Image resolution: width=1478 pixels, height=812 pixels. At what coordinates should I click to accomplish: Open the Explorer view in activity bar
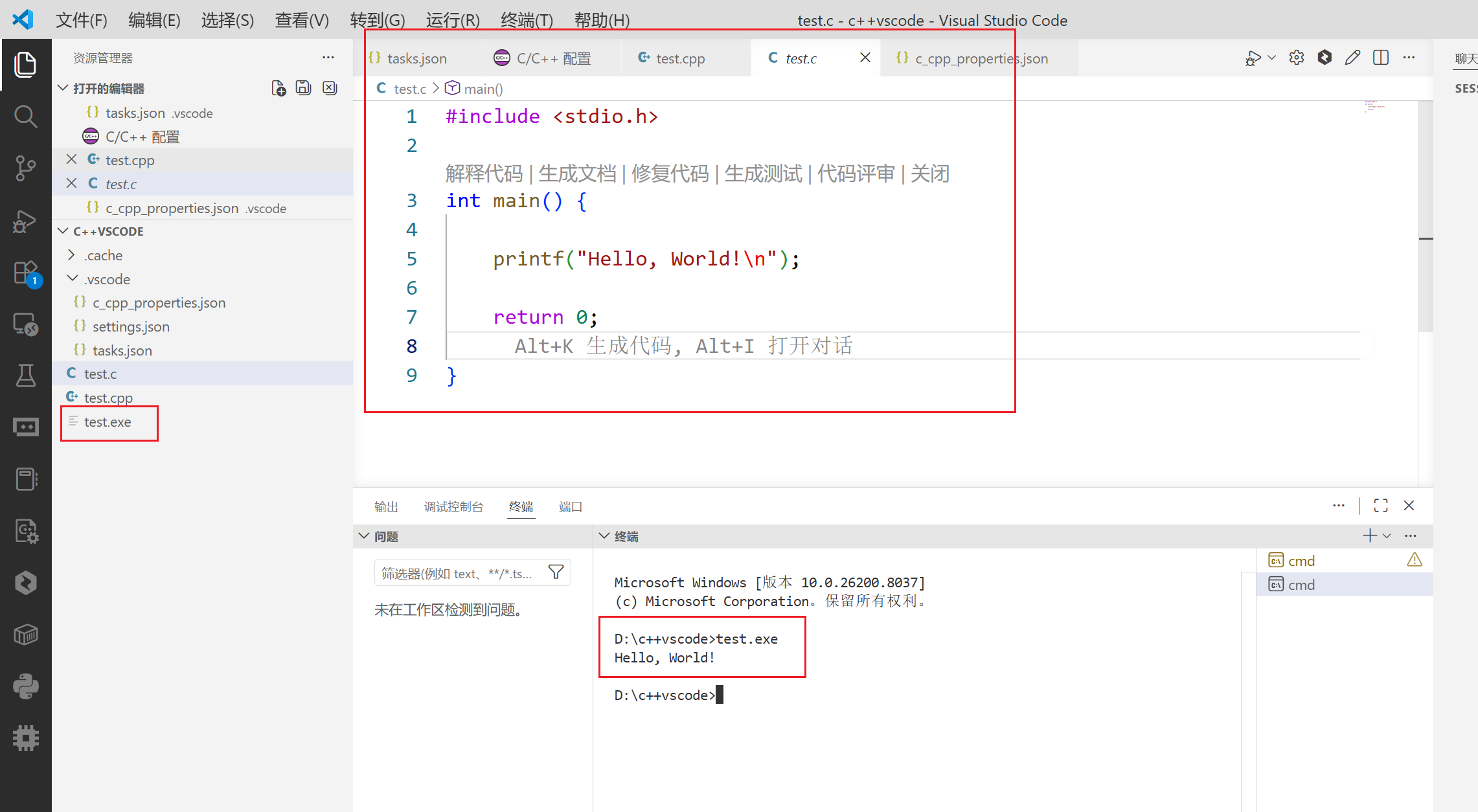coord(25,64)
